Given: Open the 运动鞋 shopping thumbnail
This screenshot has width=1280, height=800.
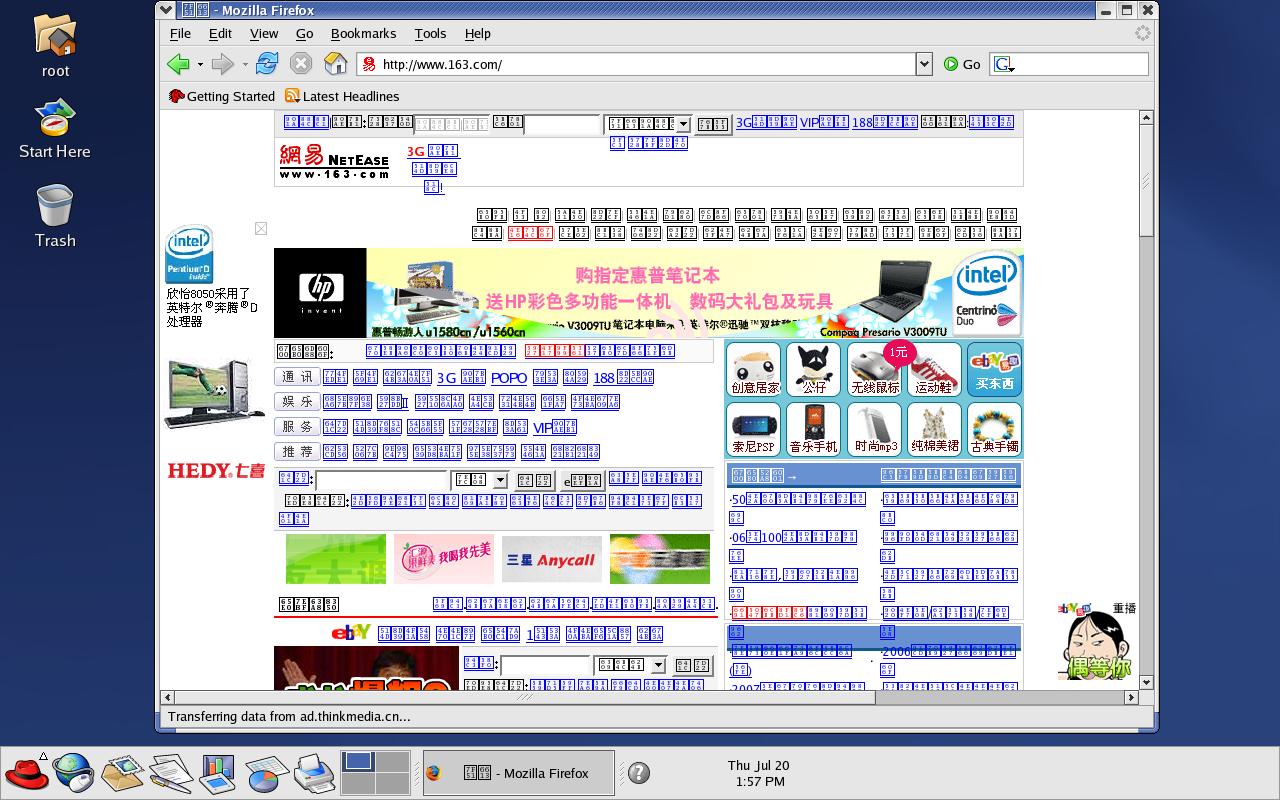Looking at the screenshot, I should [934, 369].
